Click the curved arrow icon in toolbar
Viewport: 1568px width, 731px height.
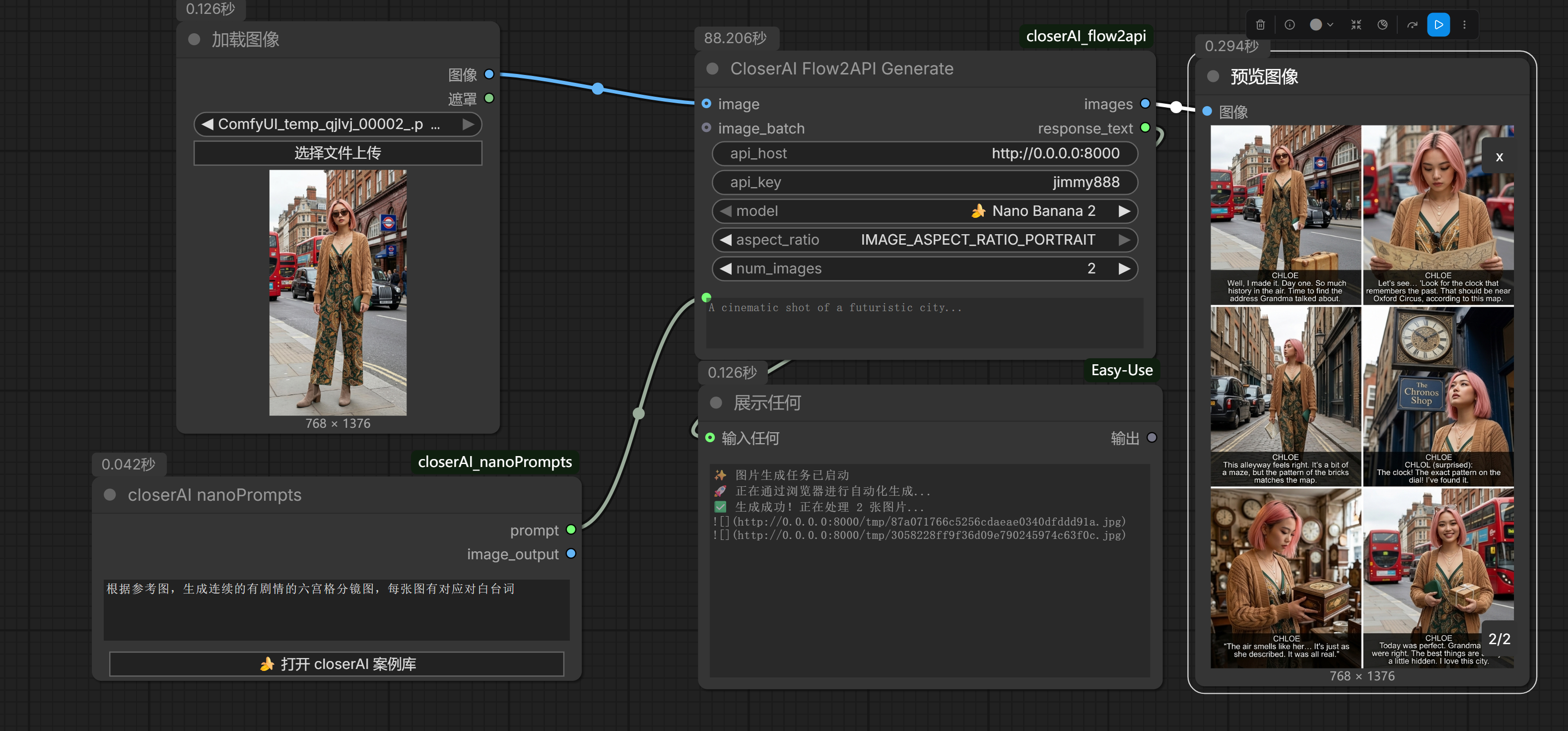1412,25
